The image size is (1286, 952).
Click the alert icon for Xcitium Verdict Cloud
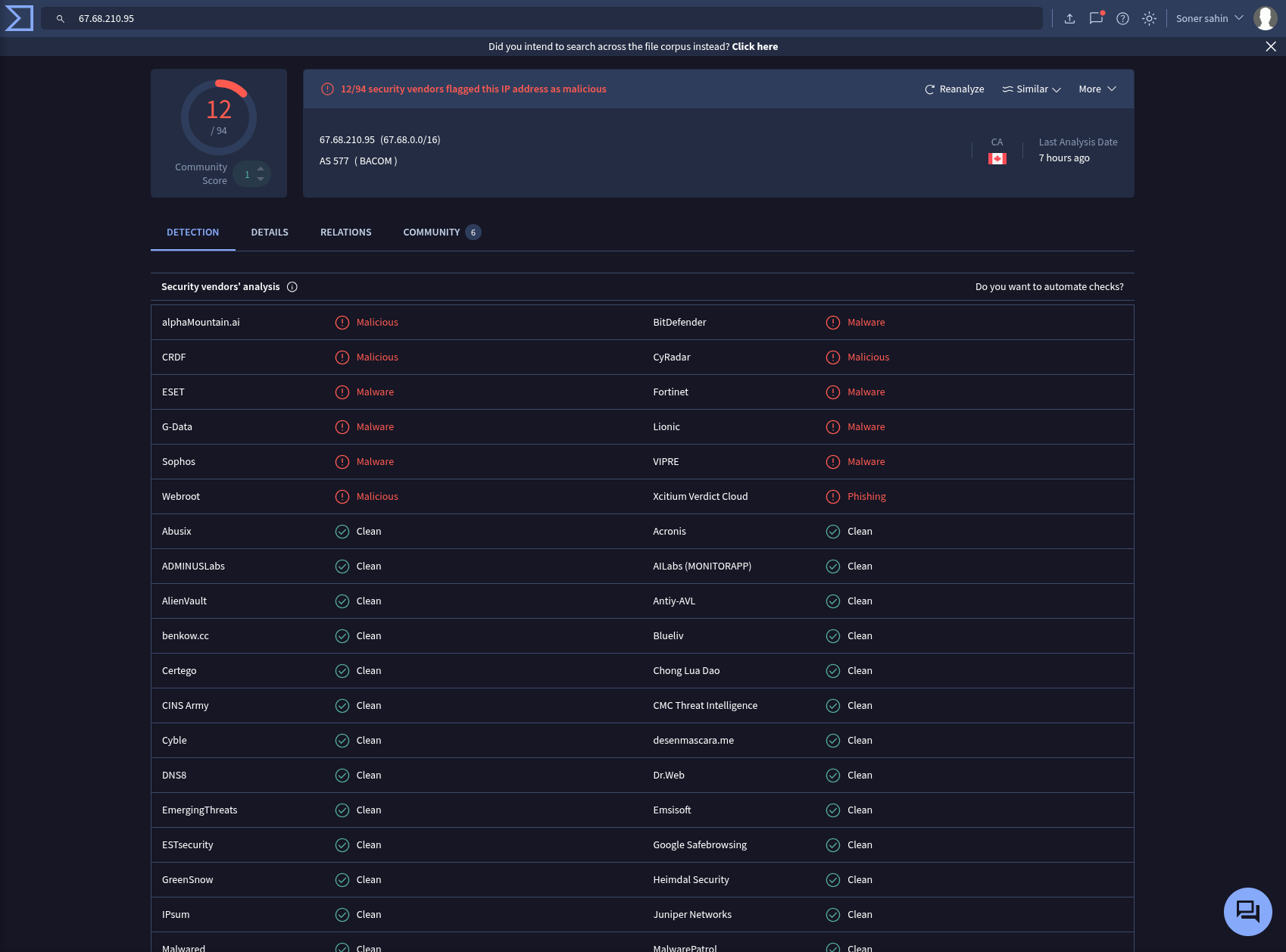click(x=833, y=497)
